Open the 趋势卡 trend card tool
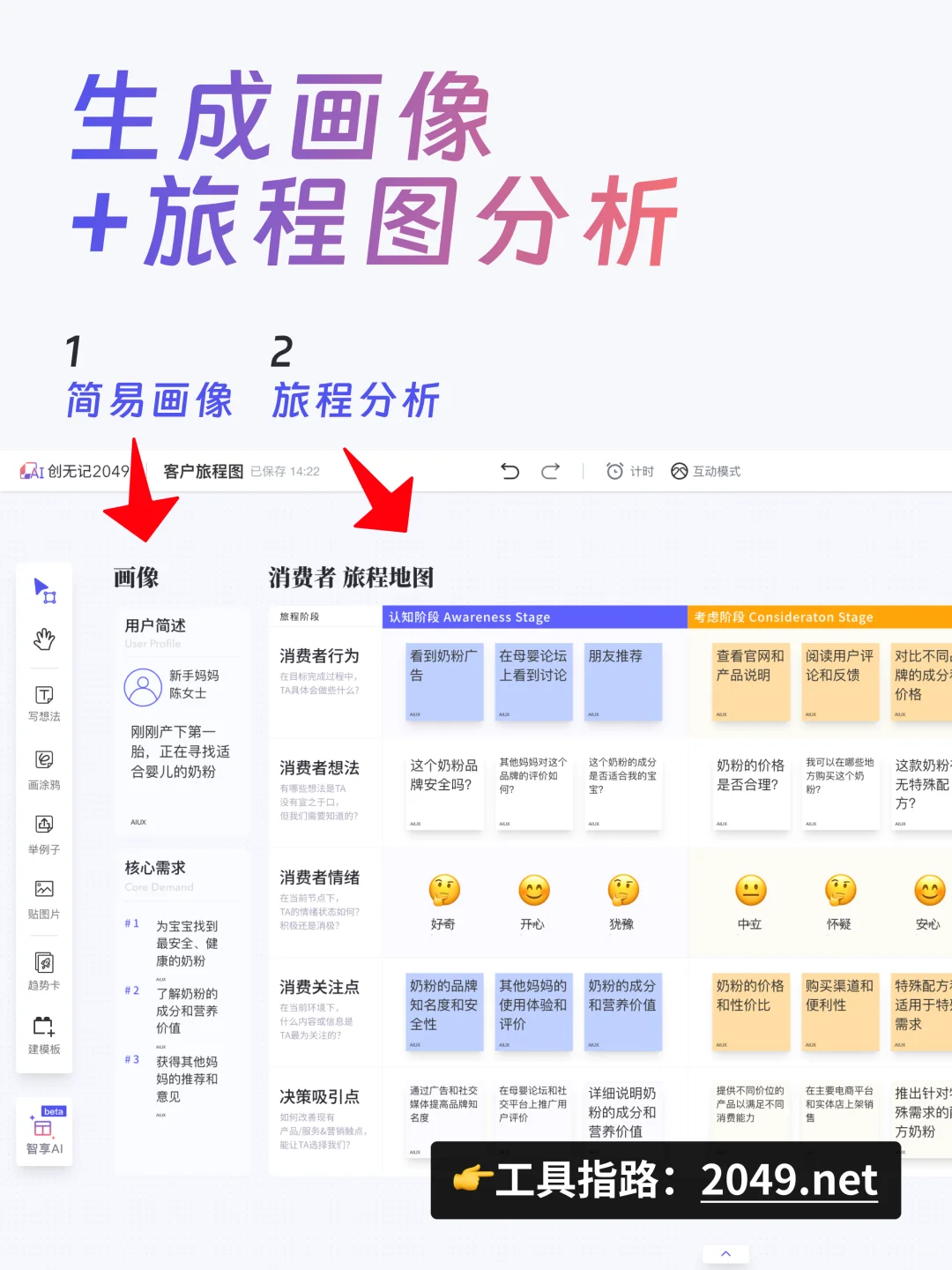 (44, 971)
